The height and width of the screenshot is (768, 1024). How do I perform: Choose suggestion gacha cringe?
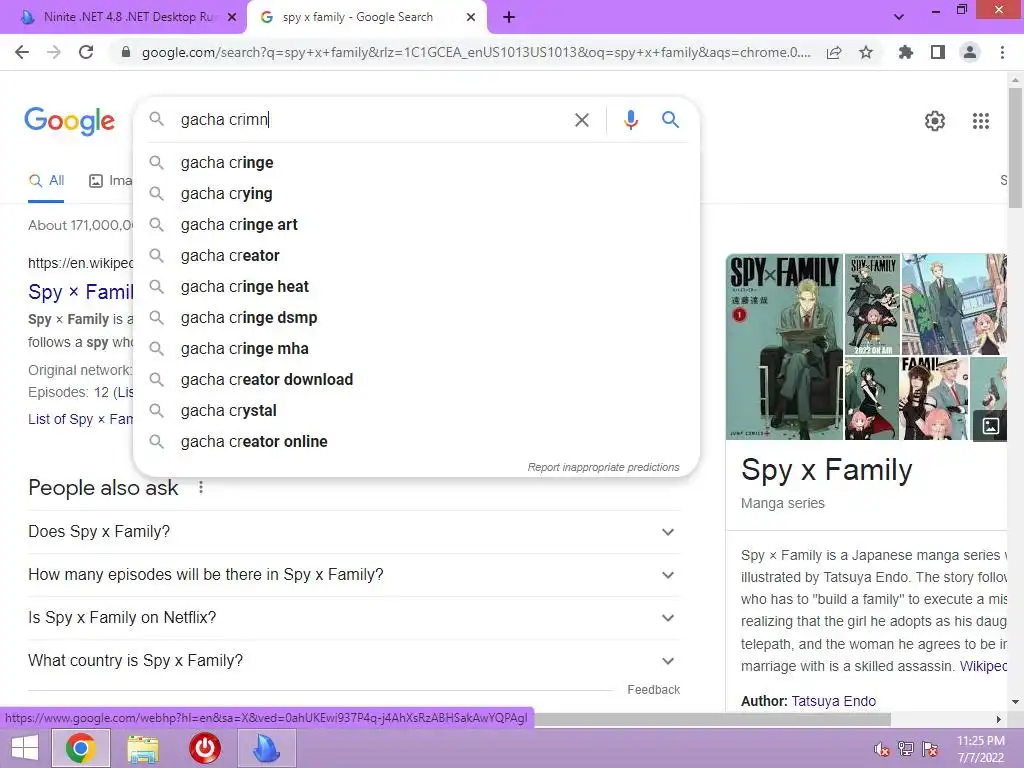416,163
